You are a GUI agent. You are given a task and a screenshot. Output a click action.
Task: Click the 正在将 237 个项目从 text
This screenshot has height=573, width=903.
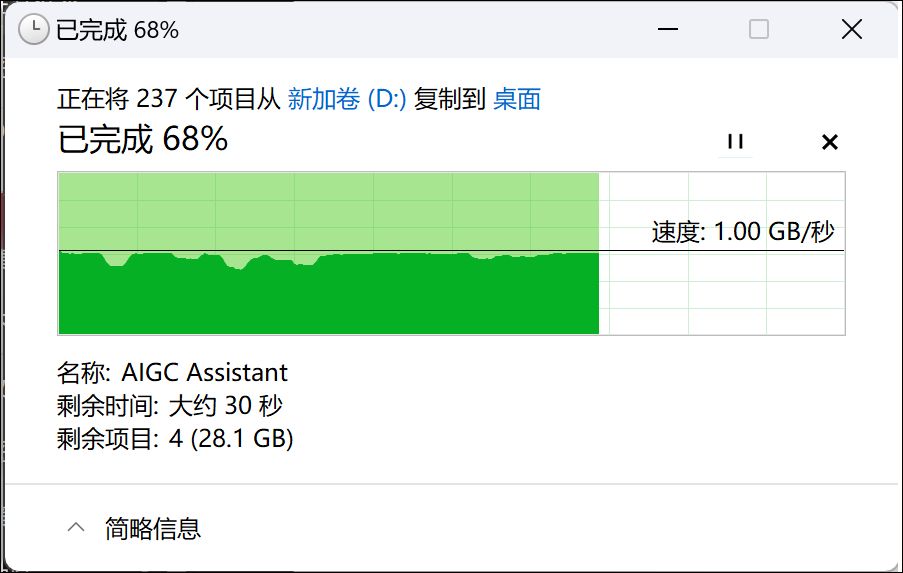coord(169,99)
